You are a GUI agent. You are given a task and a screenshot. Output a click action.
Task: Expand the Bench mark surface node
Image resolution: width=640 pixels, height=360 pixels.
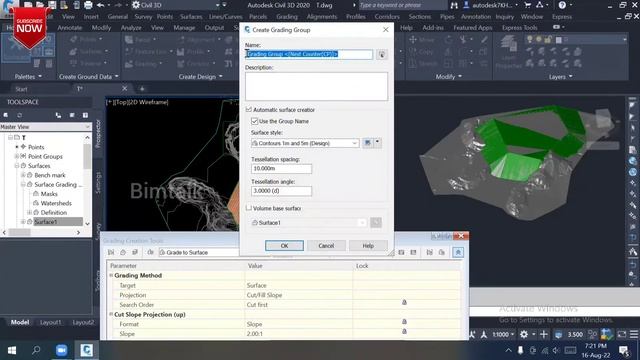point(23,175)
